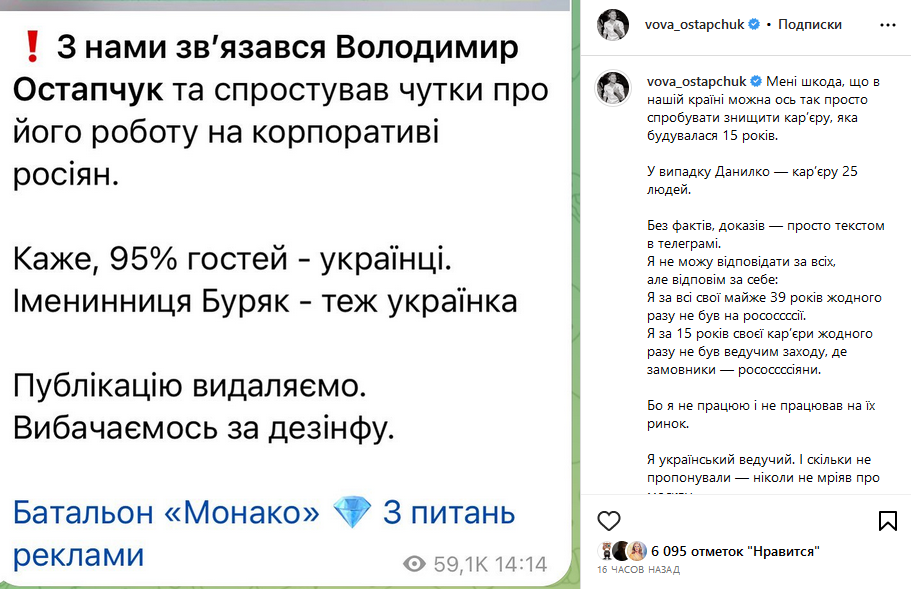Click the eye views icon on the Telegram message
Image resolution: width=911 pixels, height=589 pixels.
tap(414, 563)
